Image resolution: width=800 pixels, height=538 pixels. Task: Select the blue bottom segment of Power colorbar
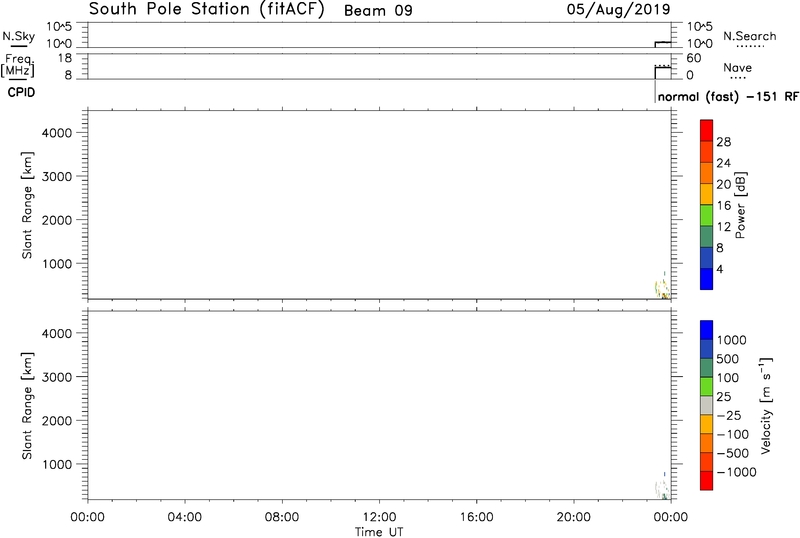[x=707, y=279]
